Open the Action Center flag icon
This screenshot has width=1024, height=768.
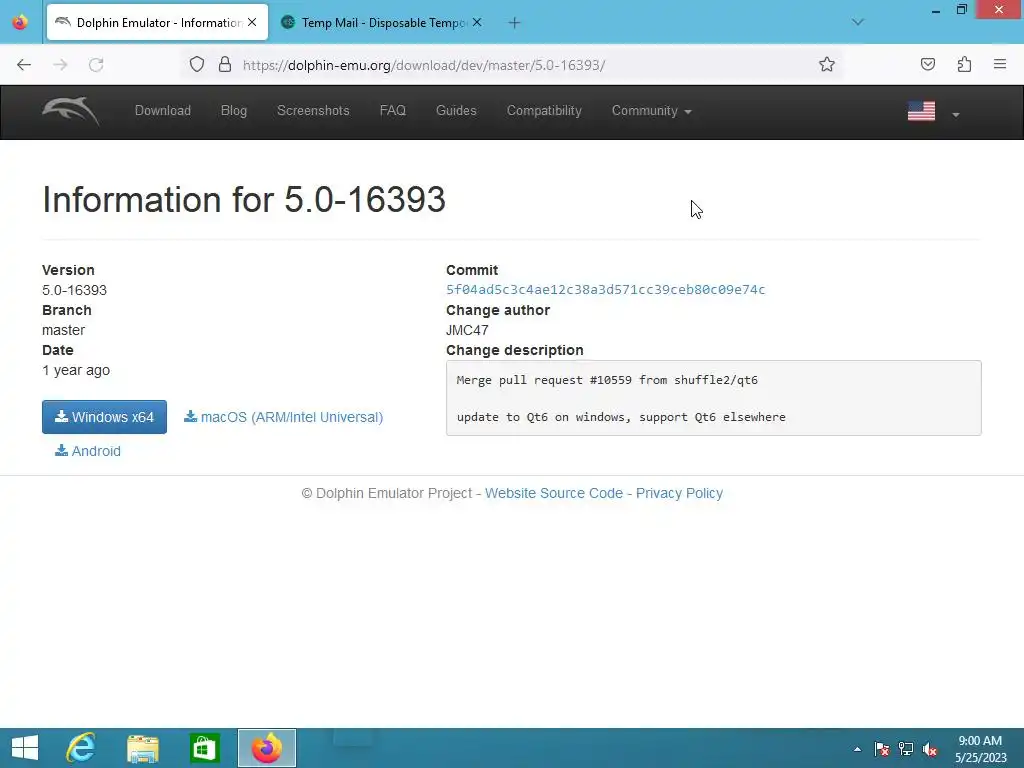[881, 749]
